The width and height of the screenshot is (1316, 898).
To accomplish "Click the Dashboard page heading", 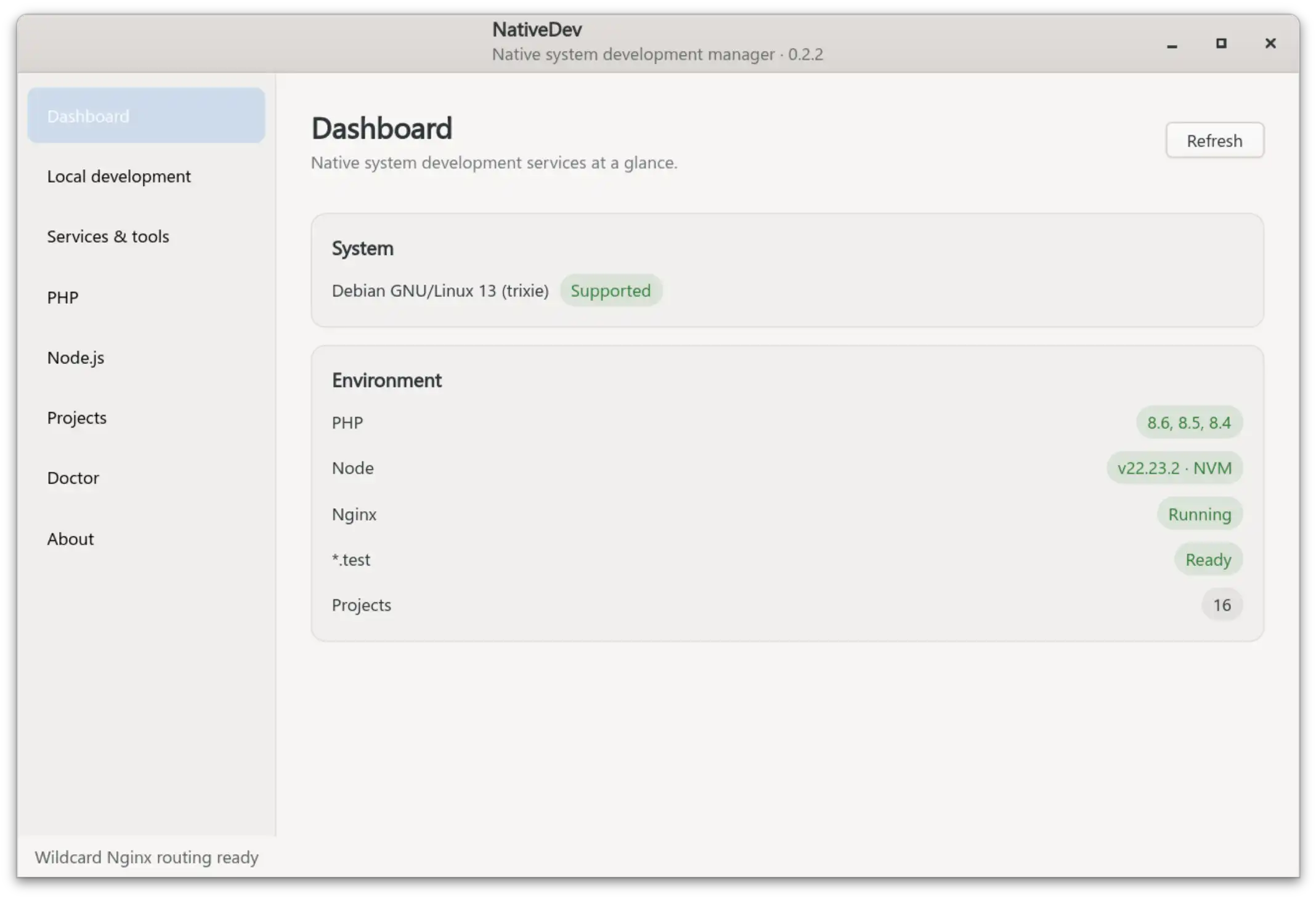I will [x=381, y=128].
